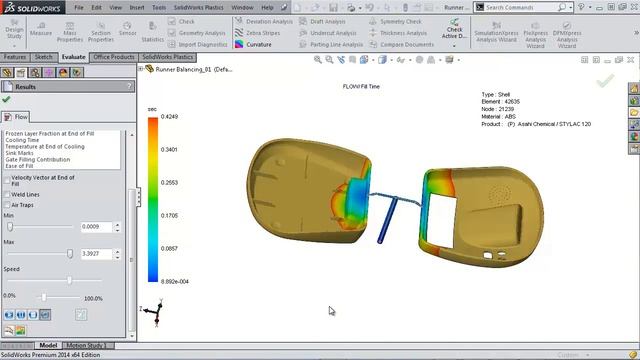Image resolution: width=640 pixels, height=360 pixels.
Task: Open FeatureManager design tree tab
Action: coord(7,73)
